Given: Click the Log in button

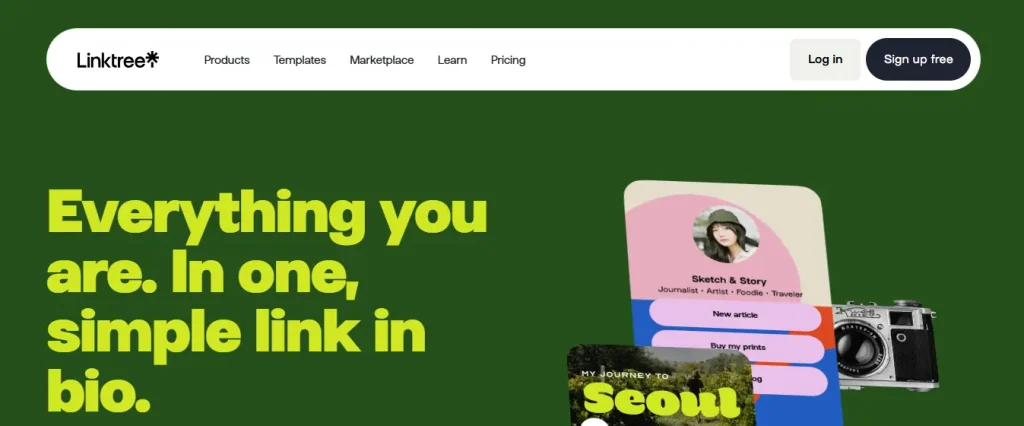Looking at the screenshot, I should (x=825, y=59).
